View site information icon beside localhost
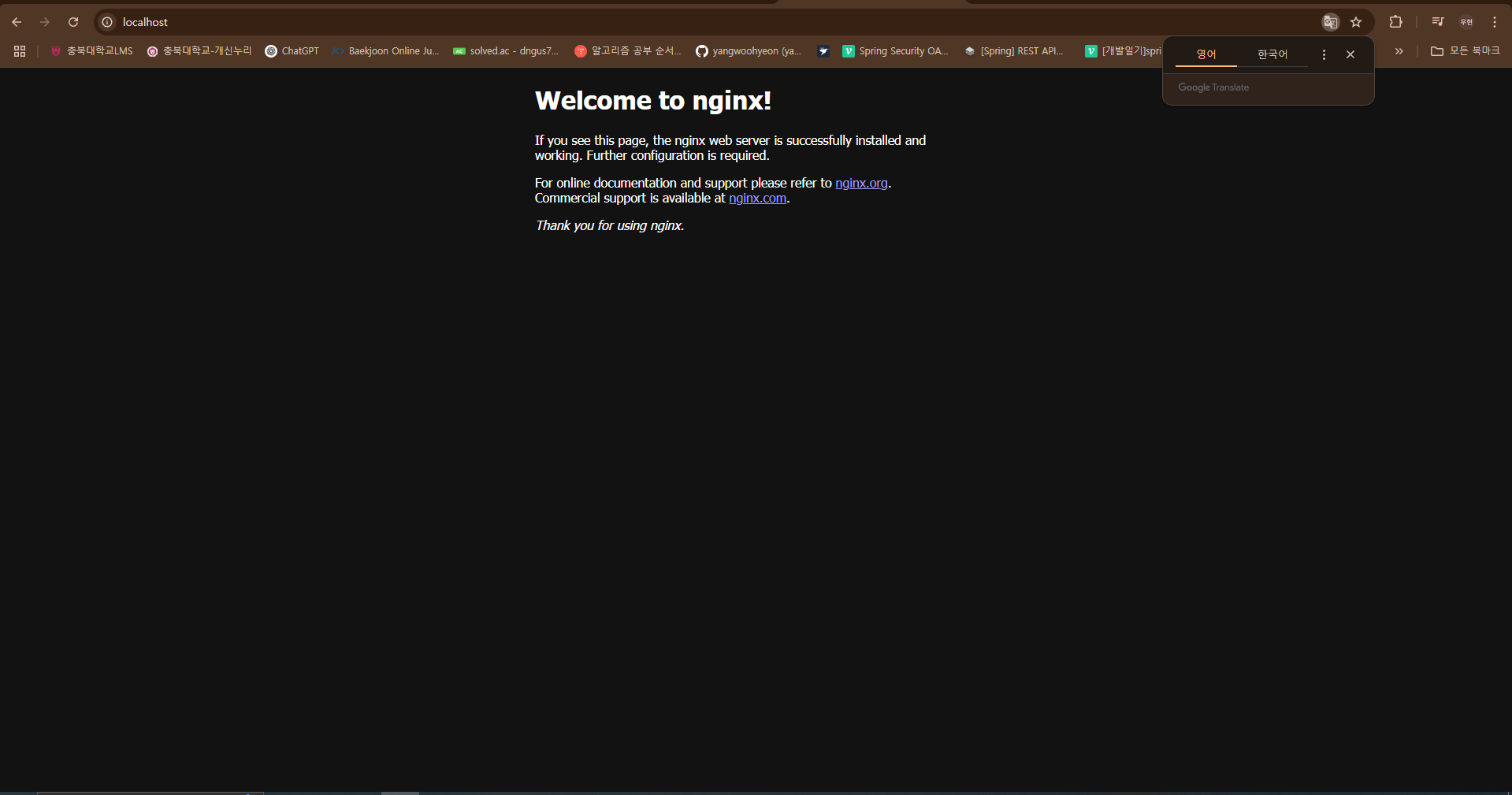The width and height of the screenshot is (1512, 795). 107,22
